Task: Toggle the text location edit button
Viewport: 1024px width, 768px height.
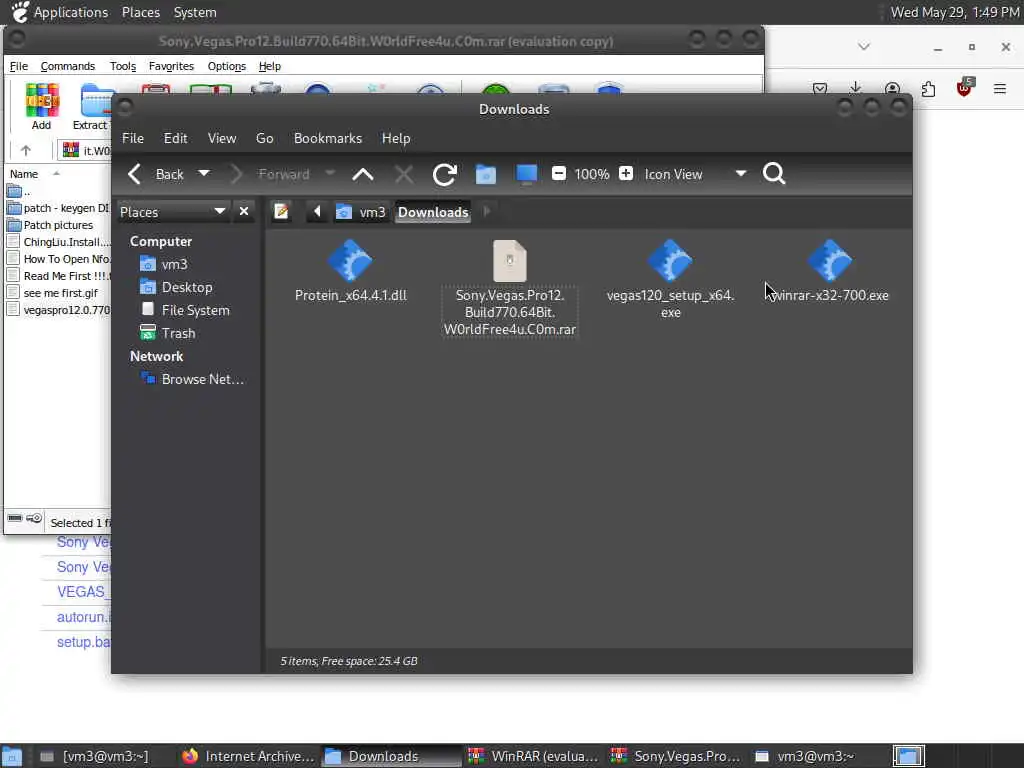Action: 281,212
